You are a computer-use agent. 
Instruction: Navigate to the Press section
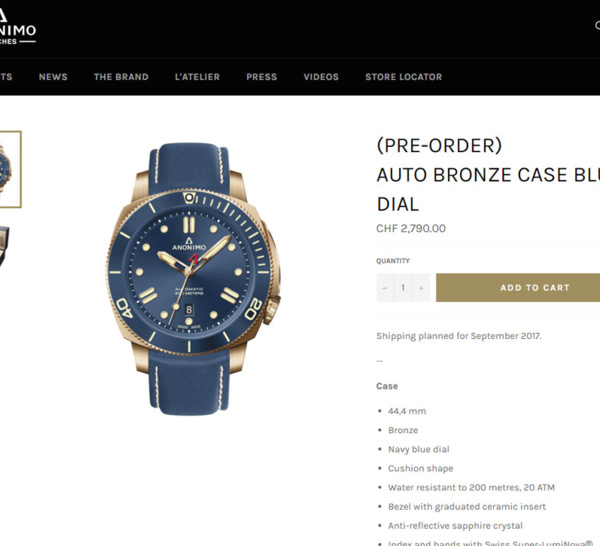tap(262, 77)
